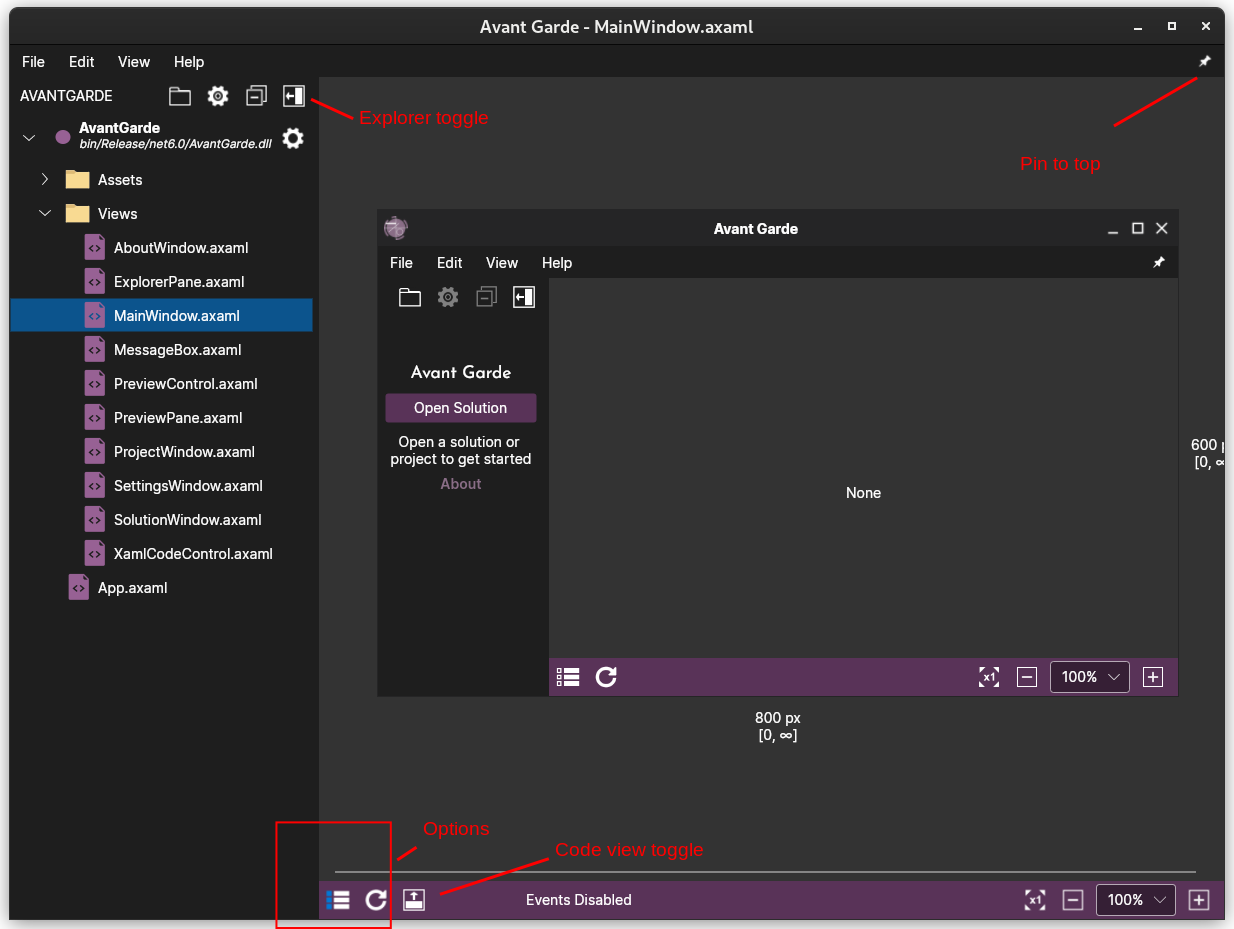Image resolution: width=1234 pixels, height=929 pixels.
Task: Open the Help menu
Action: [188, 61]
